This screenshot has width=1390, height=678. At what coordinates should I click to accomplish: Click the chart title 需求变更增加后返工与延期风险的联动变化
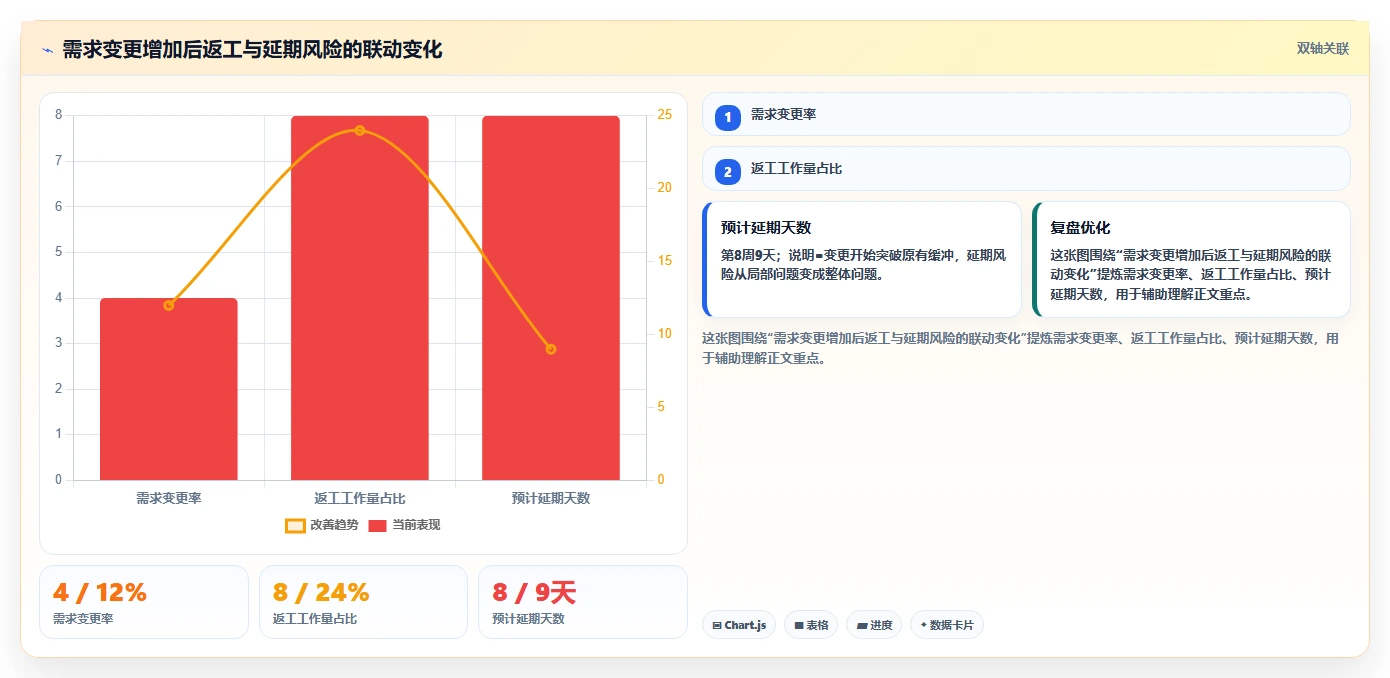pos(252,50)
